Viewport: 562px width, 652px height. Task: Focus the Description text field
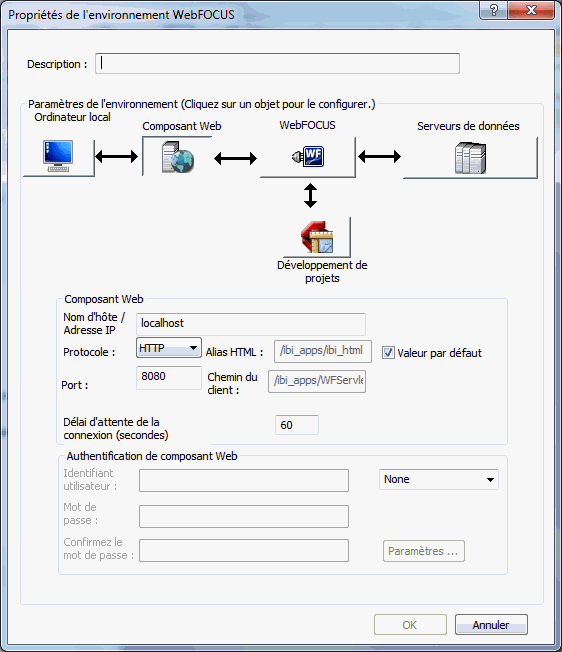pyautogui.click(x=277, y=64)
